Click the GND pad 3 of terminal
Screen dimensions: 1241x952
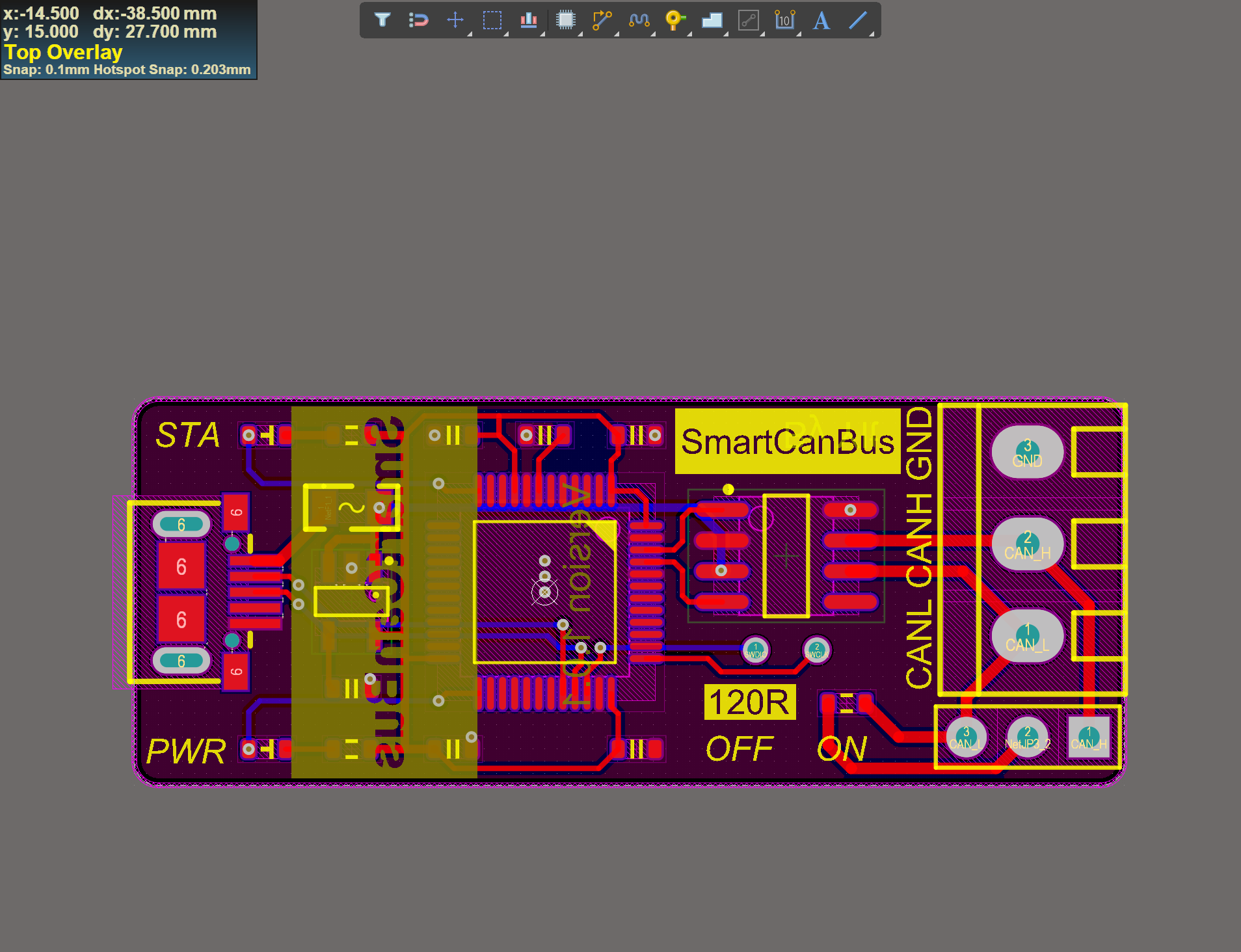point(1028,452)
